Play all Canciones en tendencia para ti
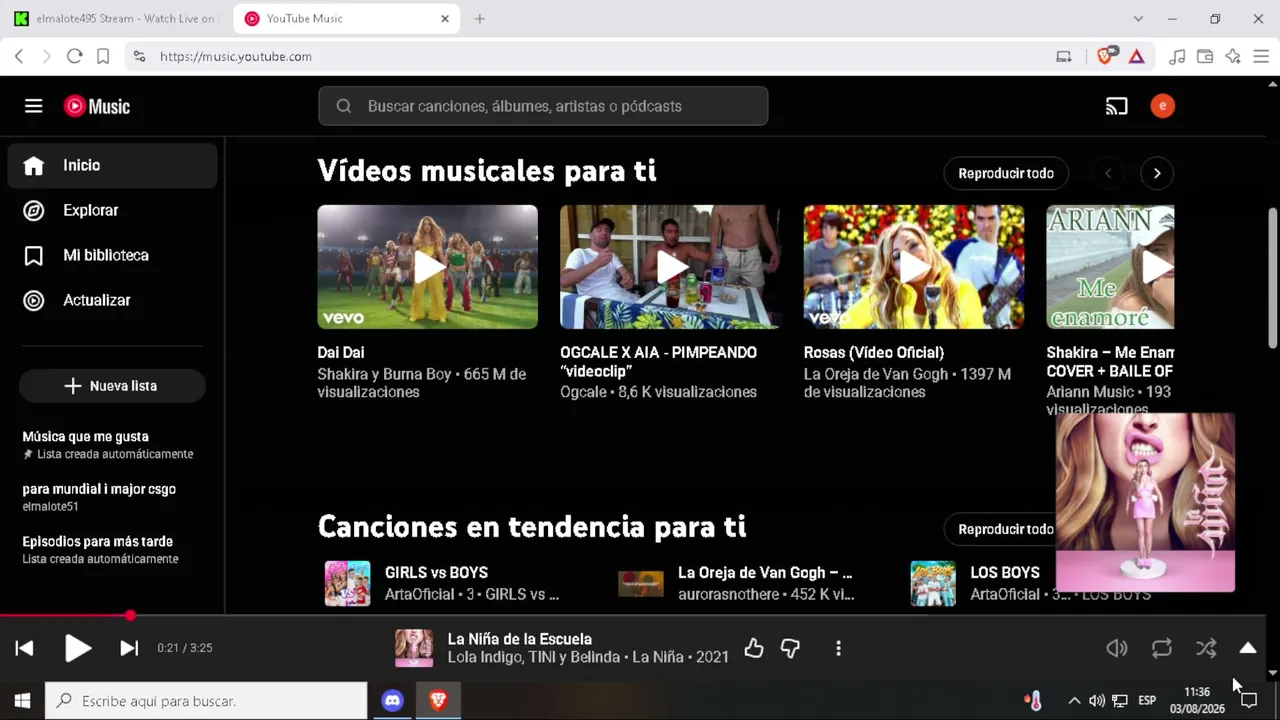The height and width of the screenshot is (720, 1280). [x=1000, y=529]
